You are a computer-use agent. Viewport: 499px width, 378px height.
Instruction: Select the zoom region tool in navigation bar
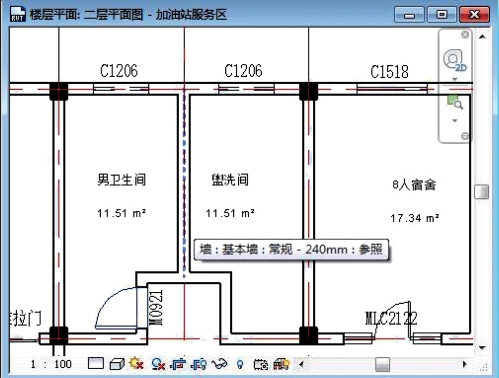coord(455,102)
